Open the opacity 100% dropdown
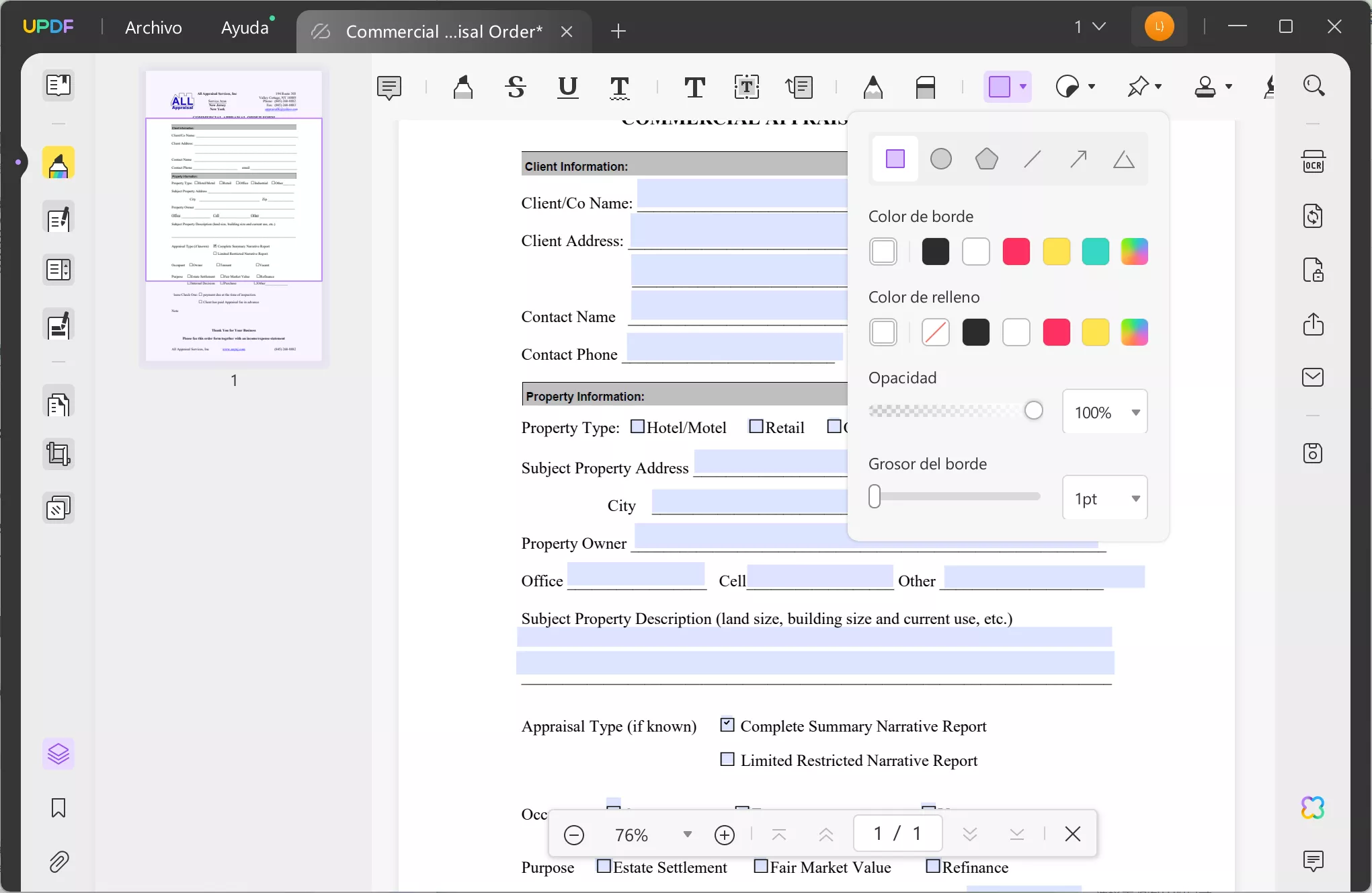Image resolution: width=1372 pixels, height=893 pixels. pyautogui.click(x=1105, y=412)
